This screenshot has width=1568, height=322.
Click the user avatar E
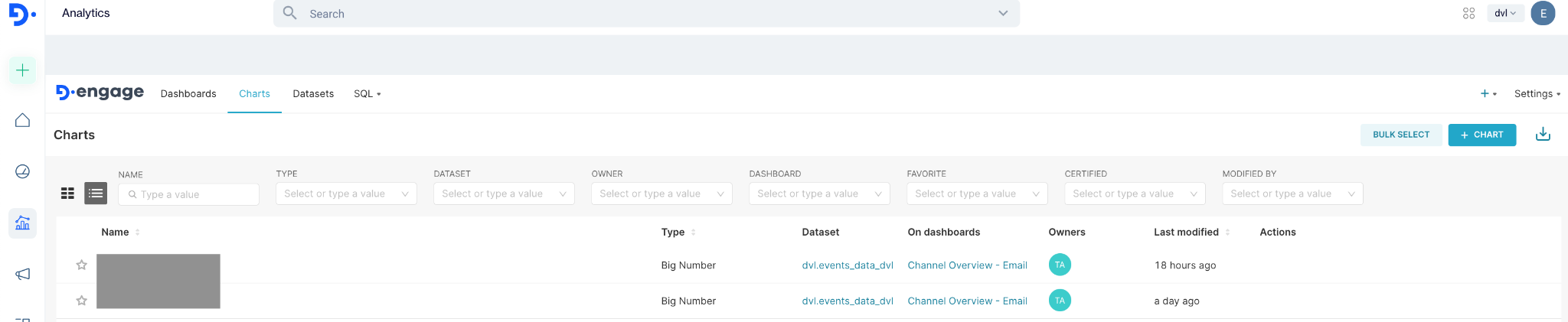click(x=1542, y=14)
